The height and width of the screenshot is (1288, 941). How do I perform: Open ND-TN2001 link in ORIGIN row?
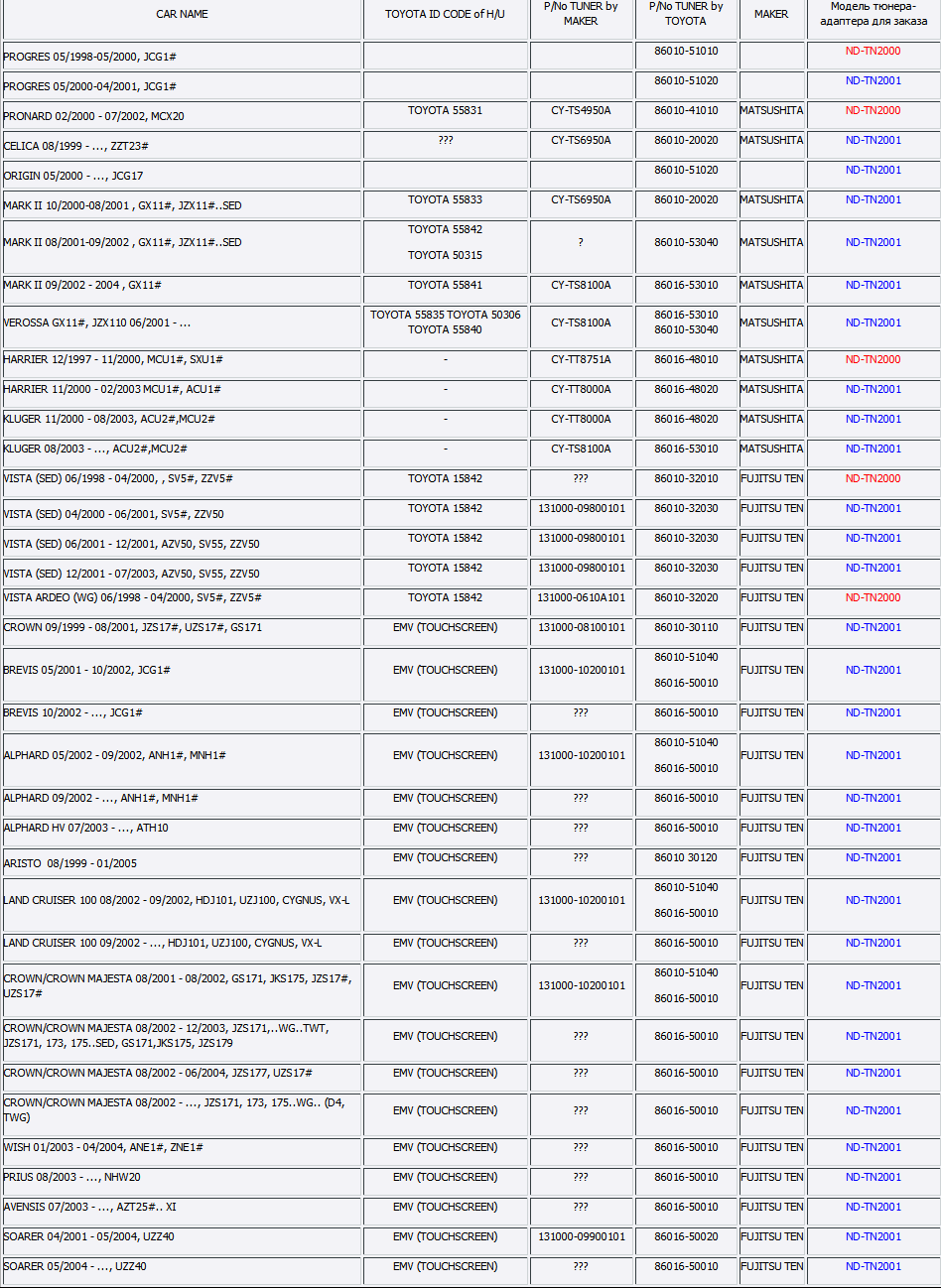873,171
